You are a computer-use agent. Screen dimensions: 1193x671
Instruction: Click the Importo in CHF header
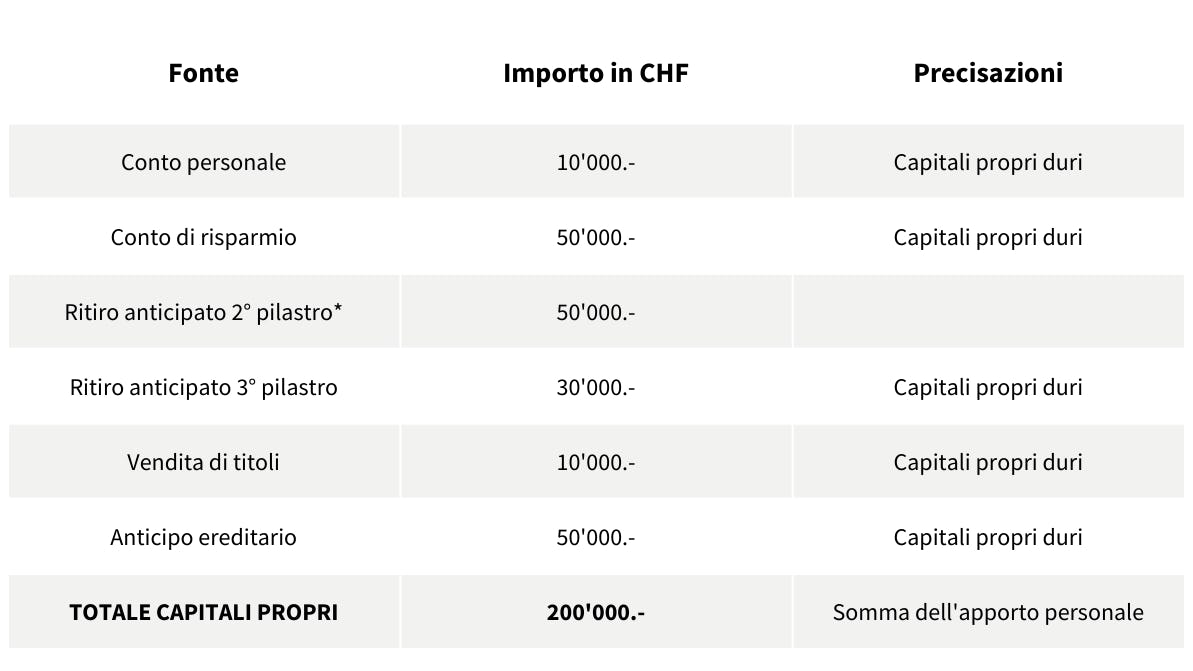(x=595, y=73)
